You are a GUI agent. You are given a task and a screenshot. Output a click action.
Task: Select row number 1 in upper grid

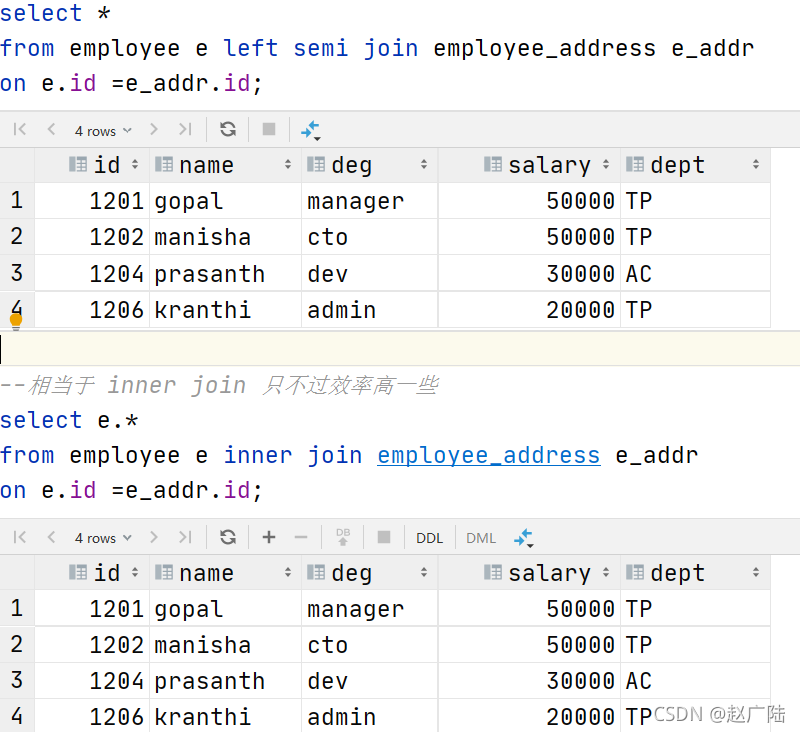pos(17,200)
